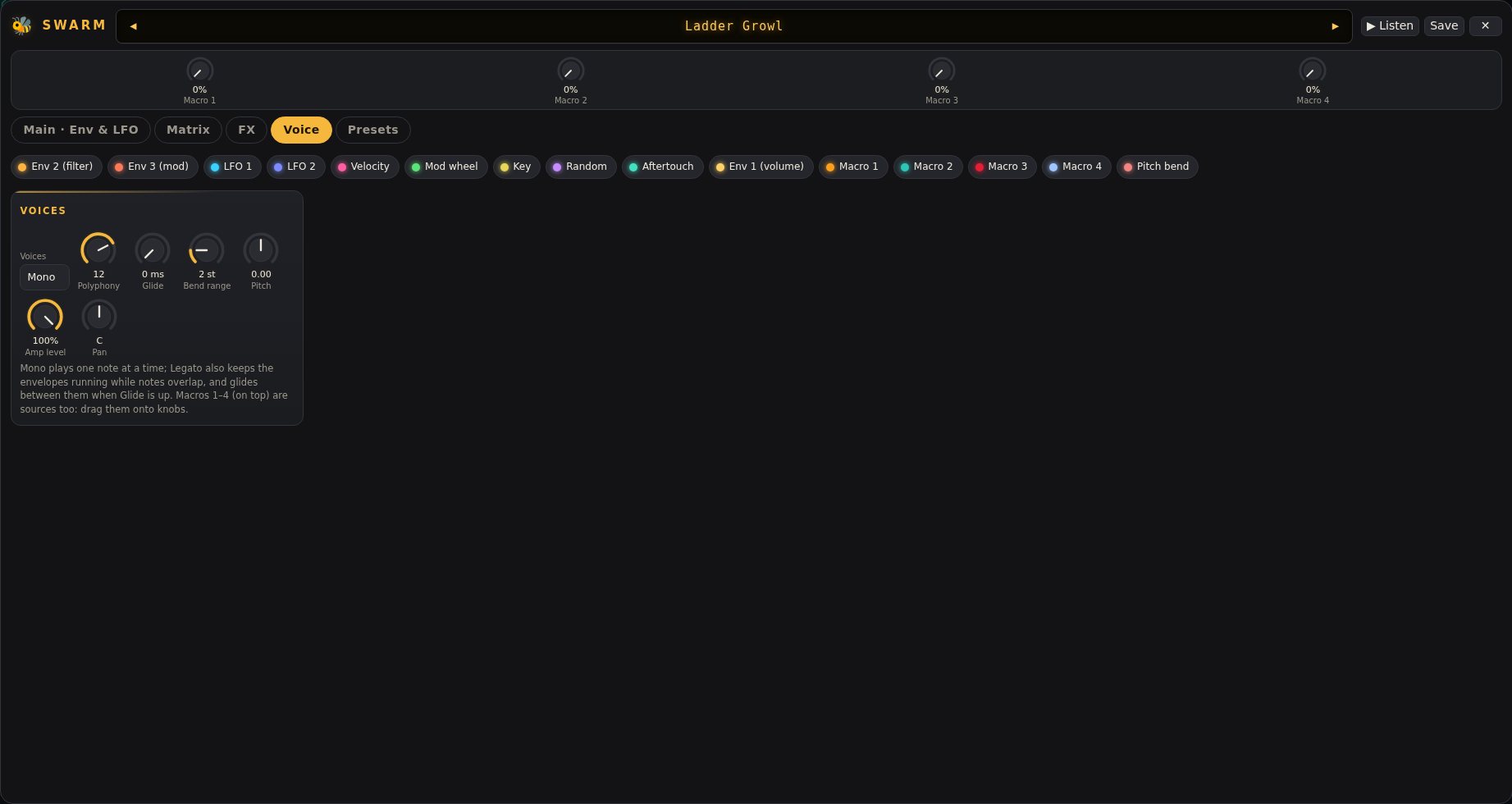
Task: Click the VOICES panel heading
Action: pyautogui.click(x=43, y=211)
